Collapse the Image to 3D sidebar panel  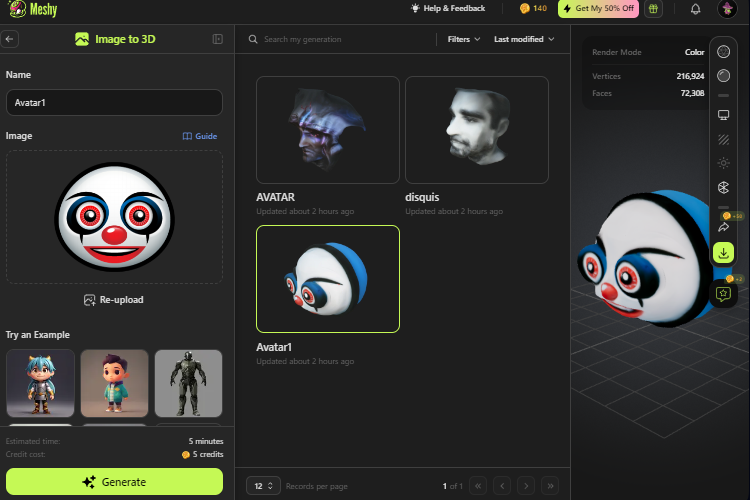218,39
